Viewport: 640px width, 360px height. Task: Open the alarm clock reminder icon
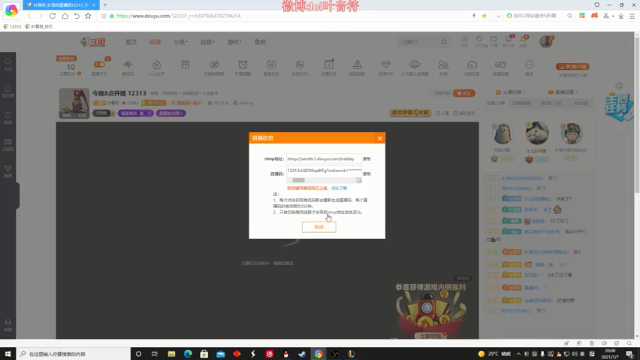click(x=243, y=64)
